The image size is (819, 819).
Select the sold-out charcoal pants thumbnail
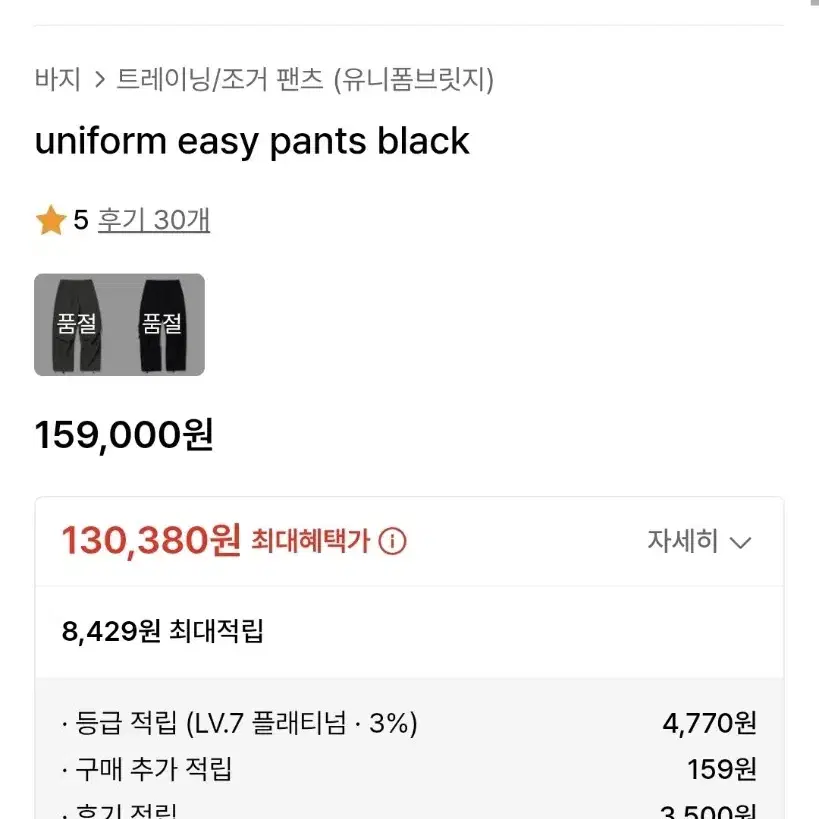click(77, 324)
